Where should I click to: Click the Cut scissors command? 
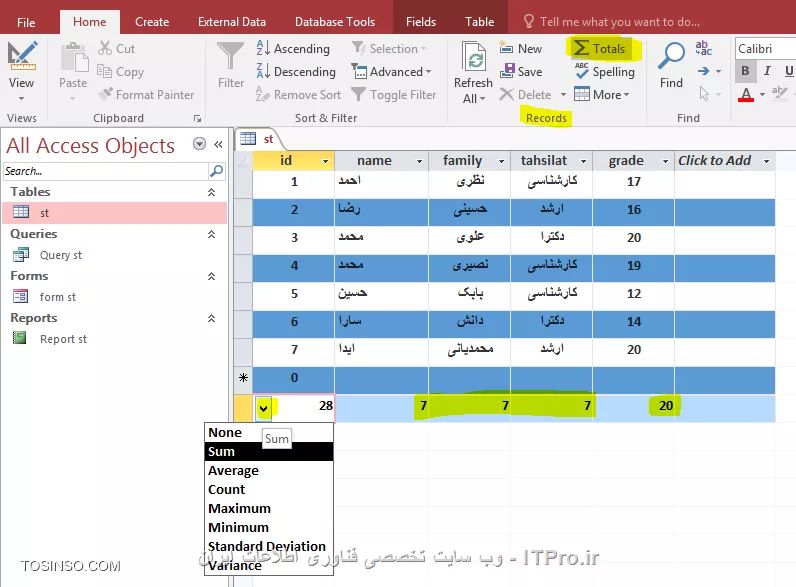coord(117,49)
